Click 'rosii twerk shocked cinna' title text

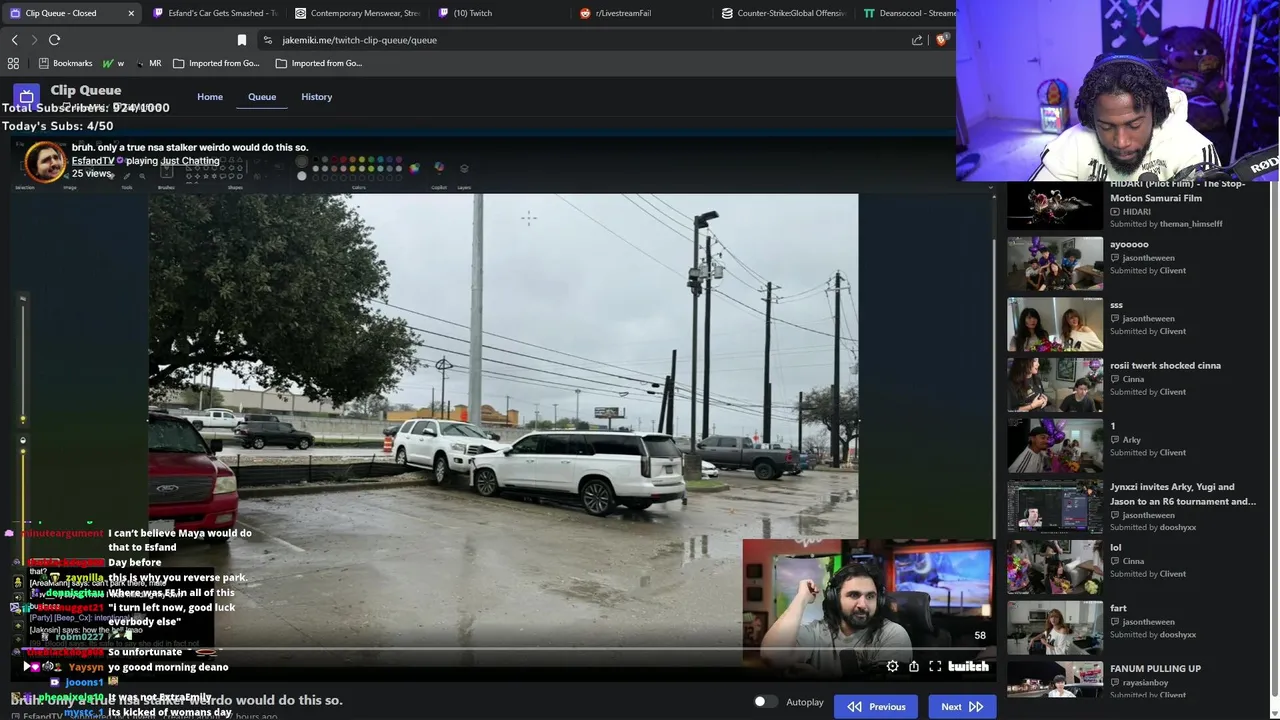(1165, 365)
